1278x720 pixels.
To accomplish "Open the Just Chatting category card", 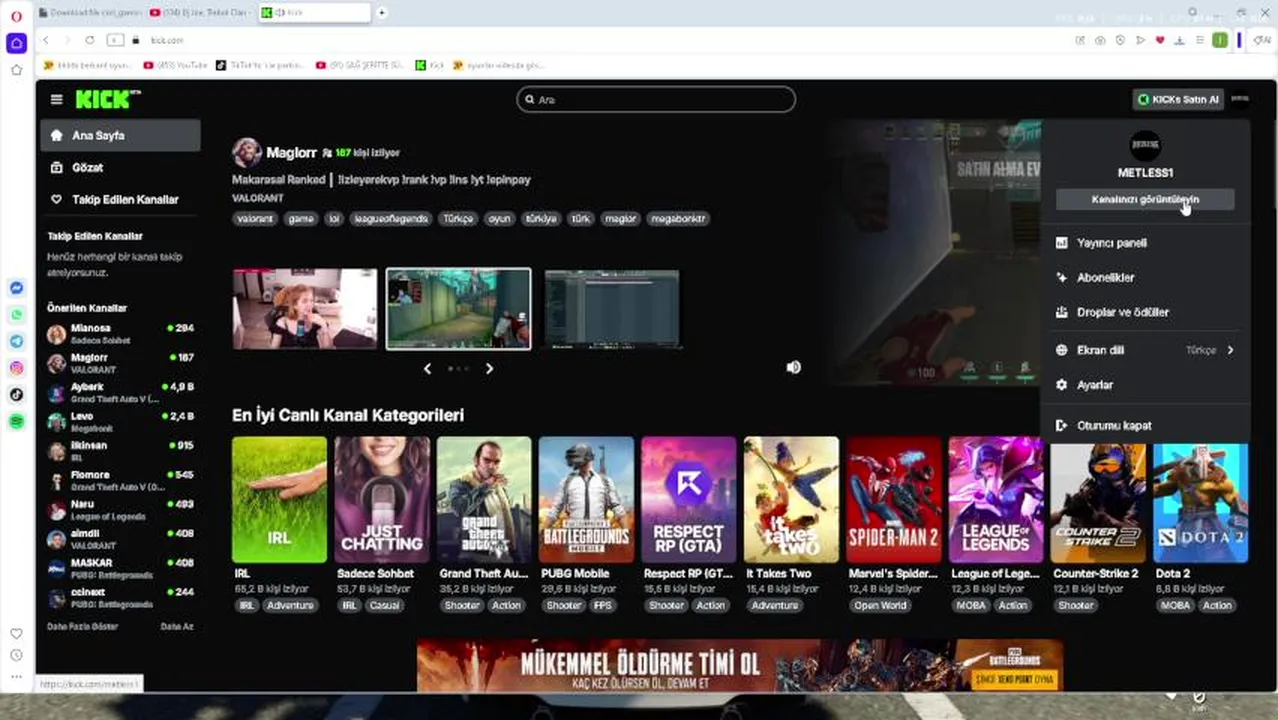I will 382,499.
